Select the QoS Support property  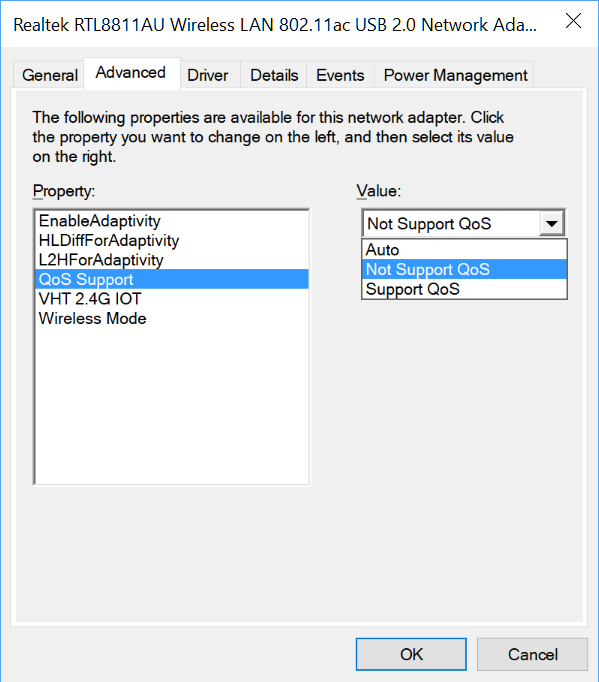(172, 279)
